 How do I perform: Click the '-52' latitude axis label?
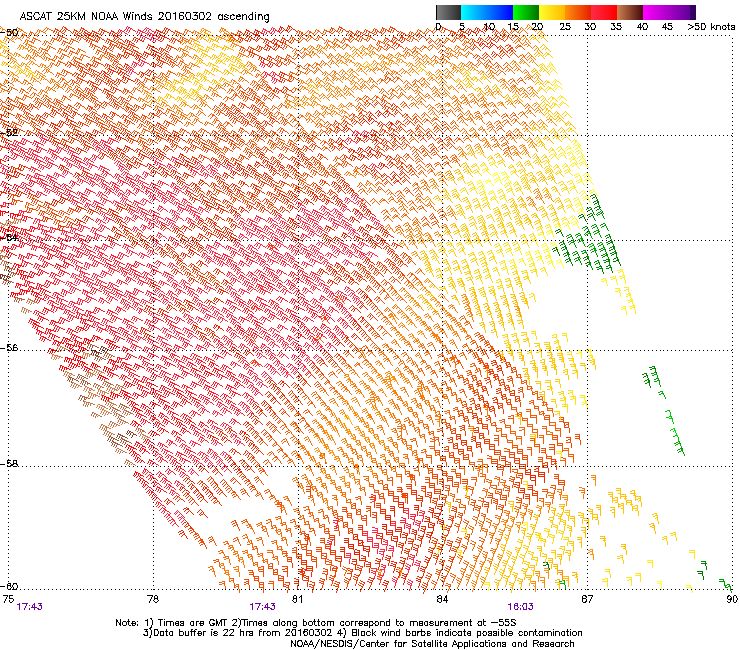(x=9, y=133)
